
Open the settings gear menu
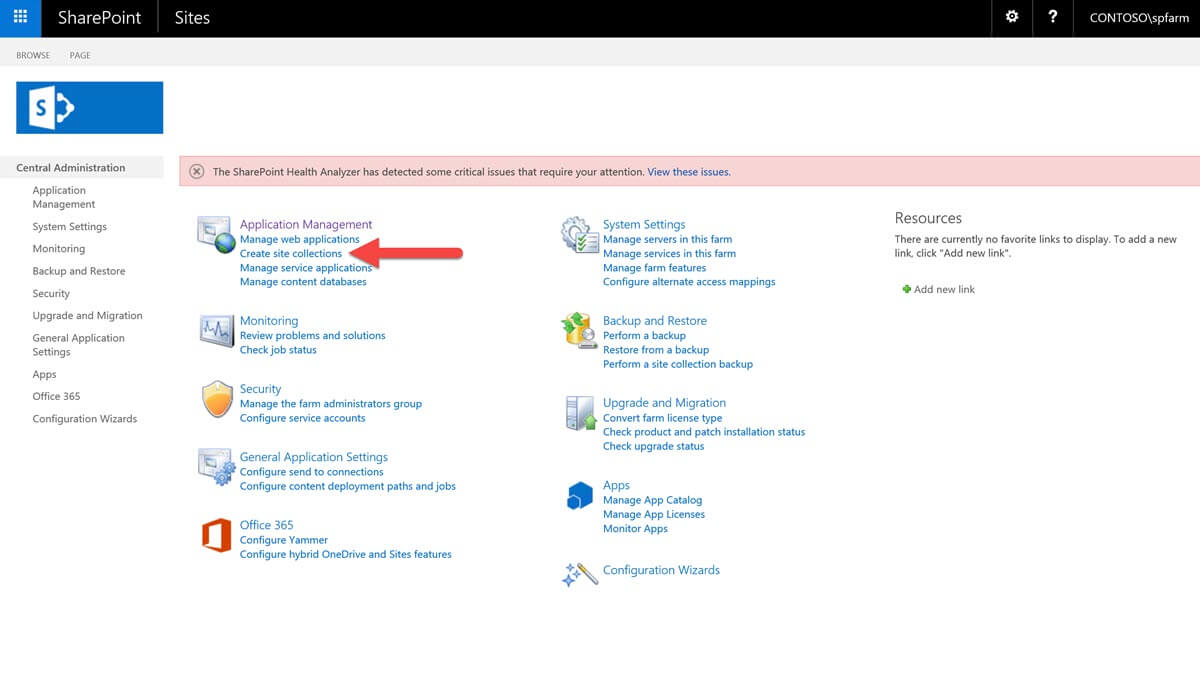pyautogui.click(x=1012, y=17)
